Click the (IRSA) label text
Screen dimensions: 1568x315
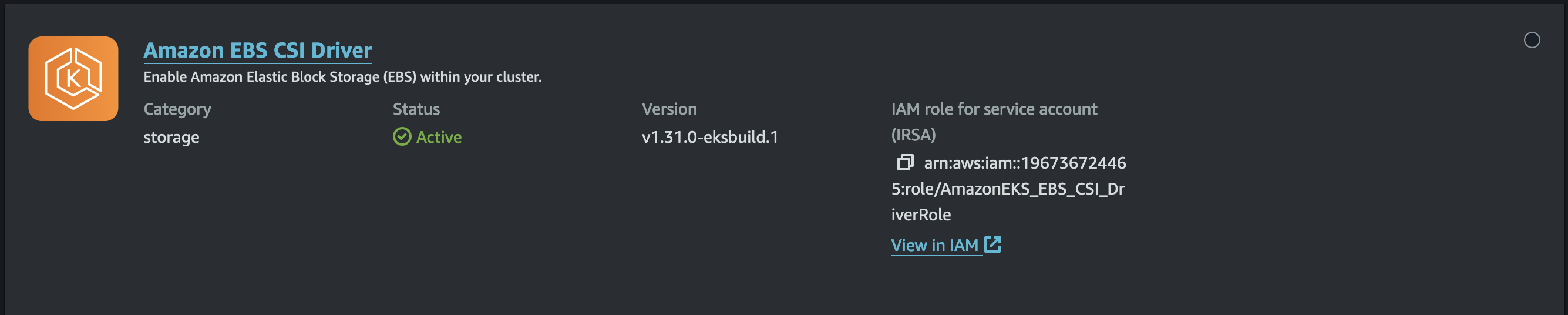pyautogui.click(x=913, y=135)
